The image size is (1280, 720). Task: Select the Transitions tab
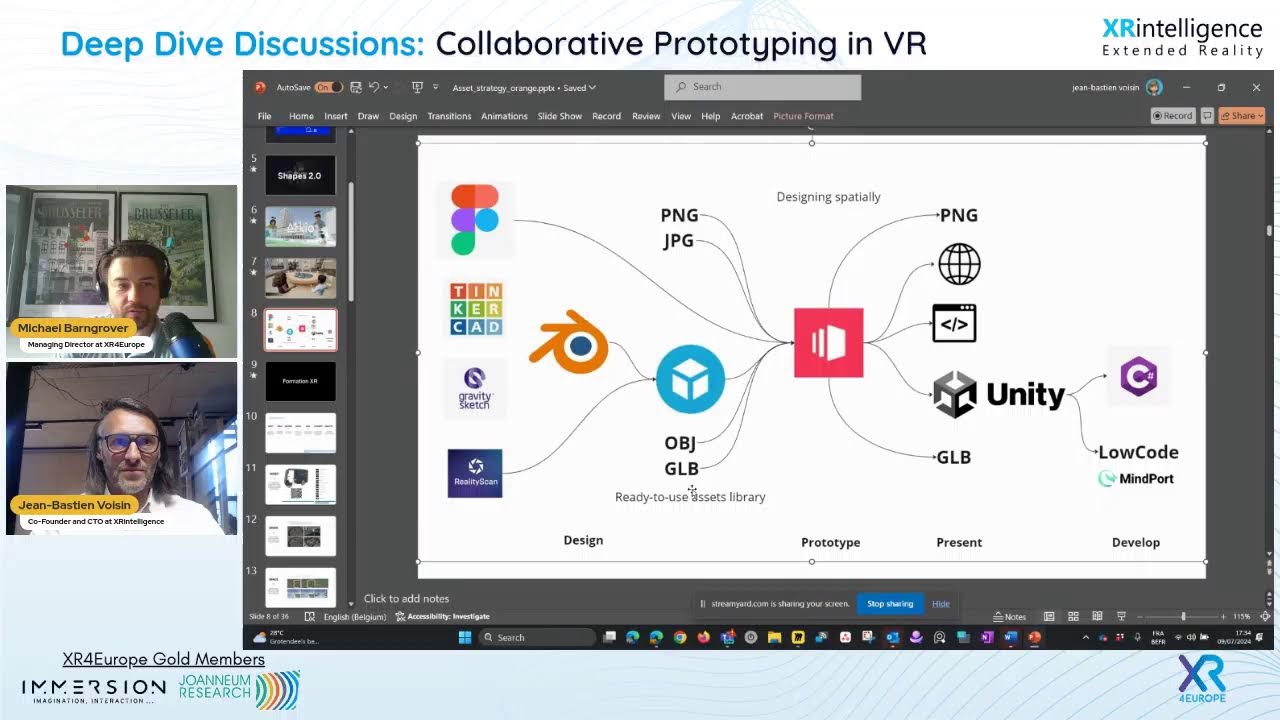click(449, 116)
